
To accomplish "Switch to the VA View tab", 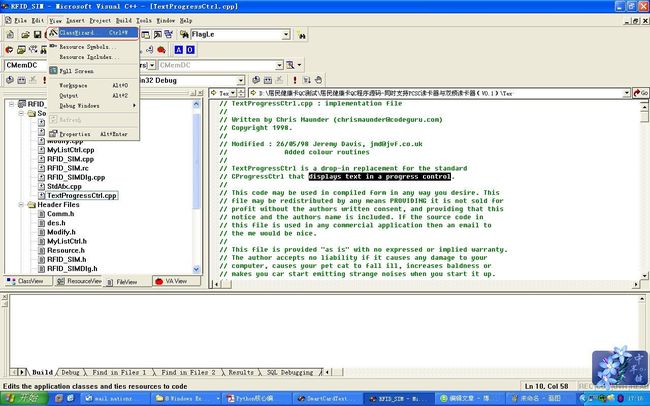I will coord(176,281).
